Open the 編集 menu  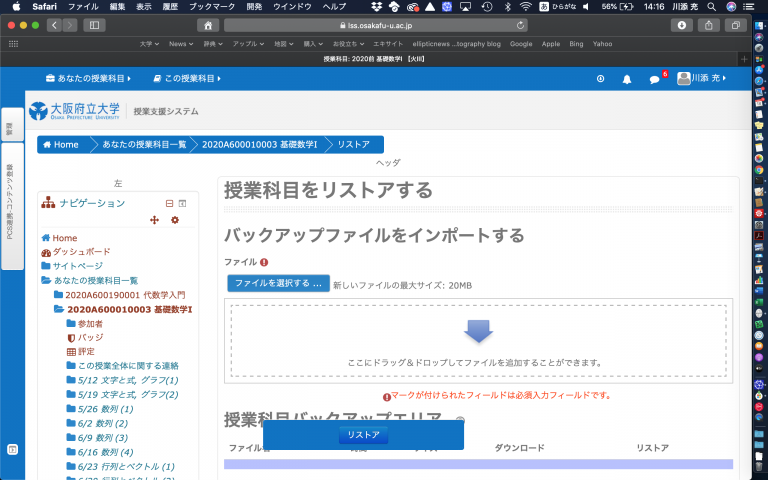pos(118,7)
